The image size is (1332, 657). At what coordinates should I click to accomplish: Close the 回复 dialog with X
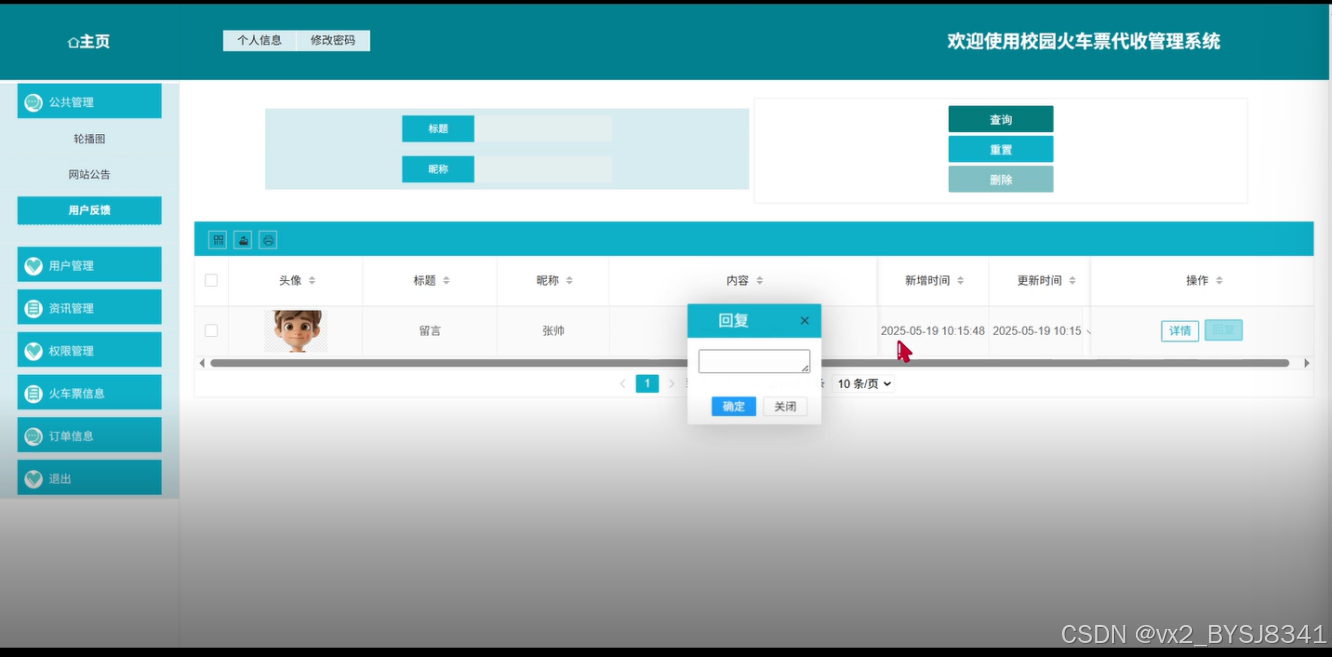[x=804, y=321]
